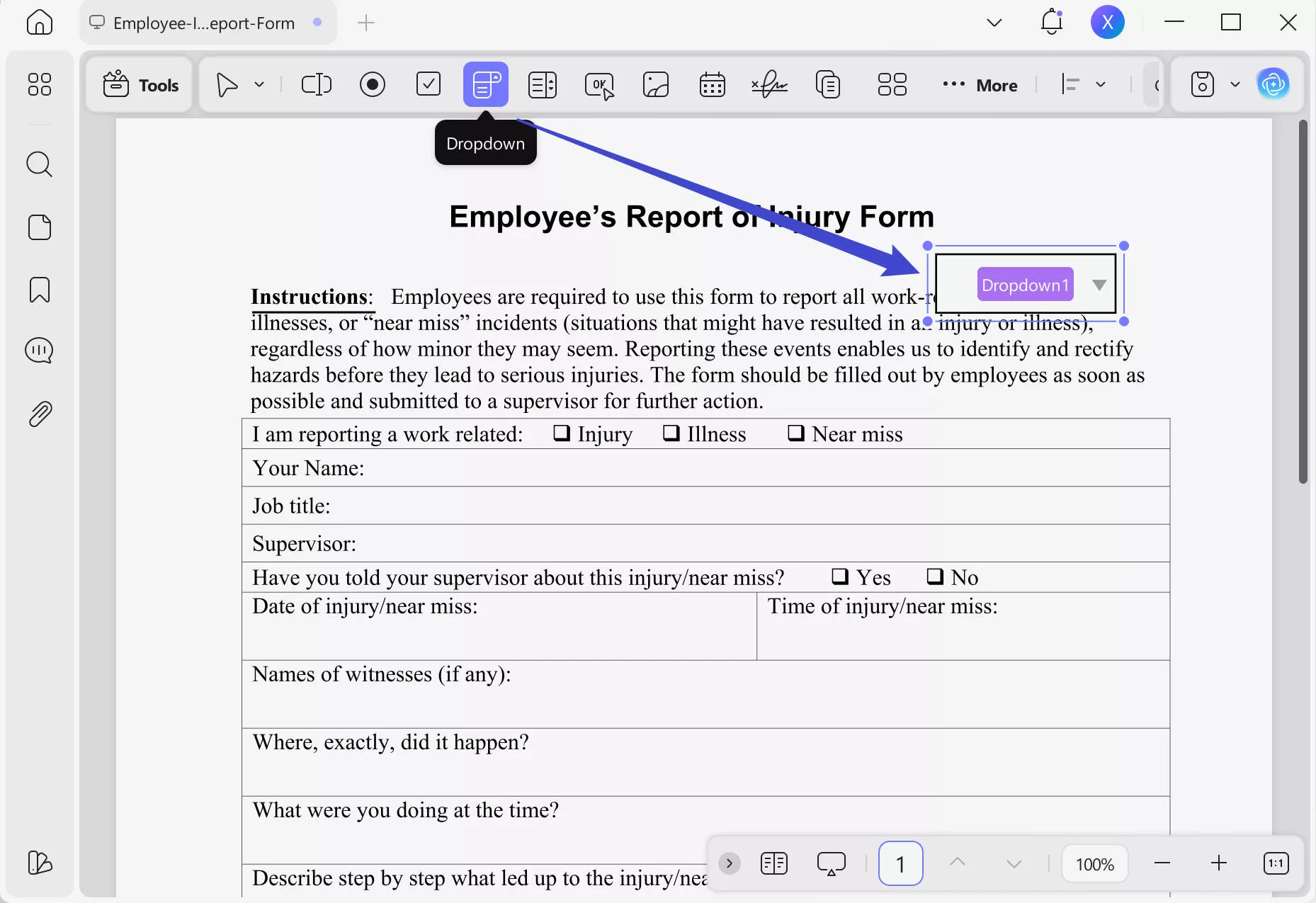Open the Tools menu button

click(141, 85)
